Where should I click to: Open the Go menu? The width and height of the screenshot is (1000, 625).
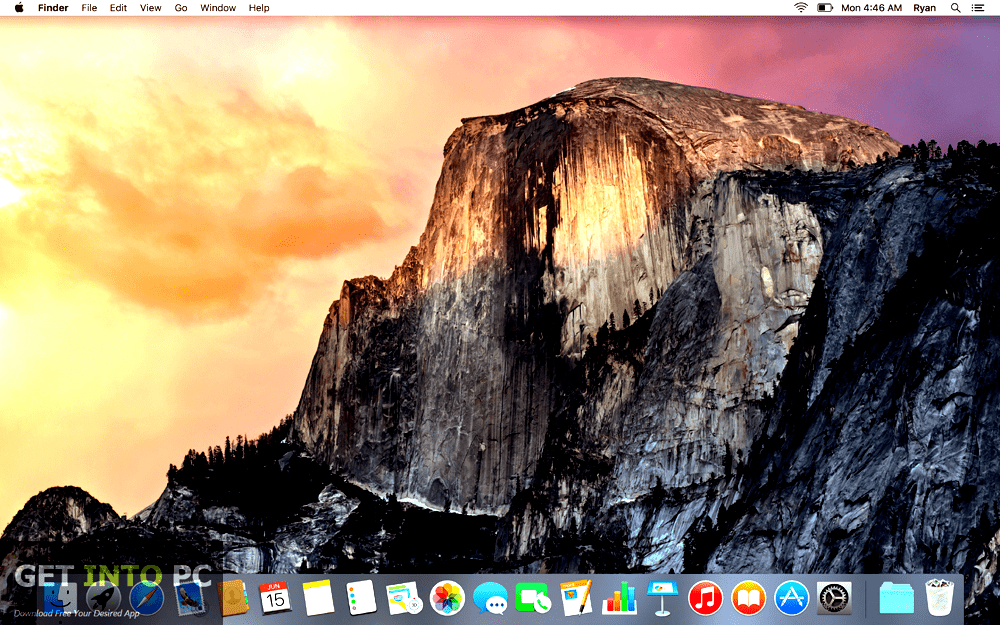click(x=180, y=8)
